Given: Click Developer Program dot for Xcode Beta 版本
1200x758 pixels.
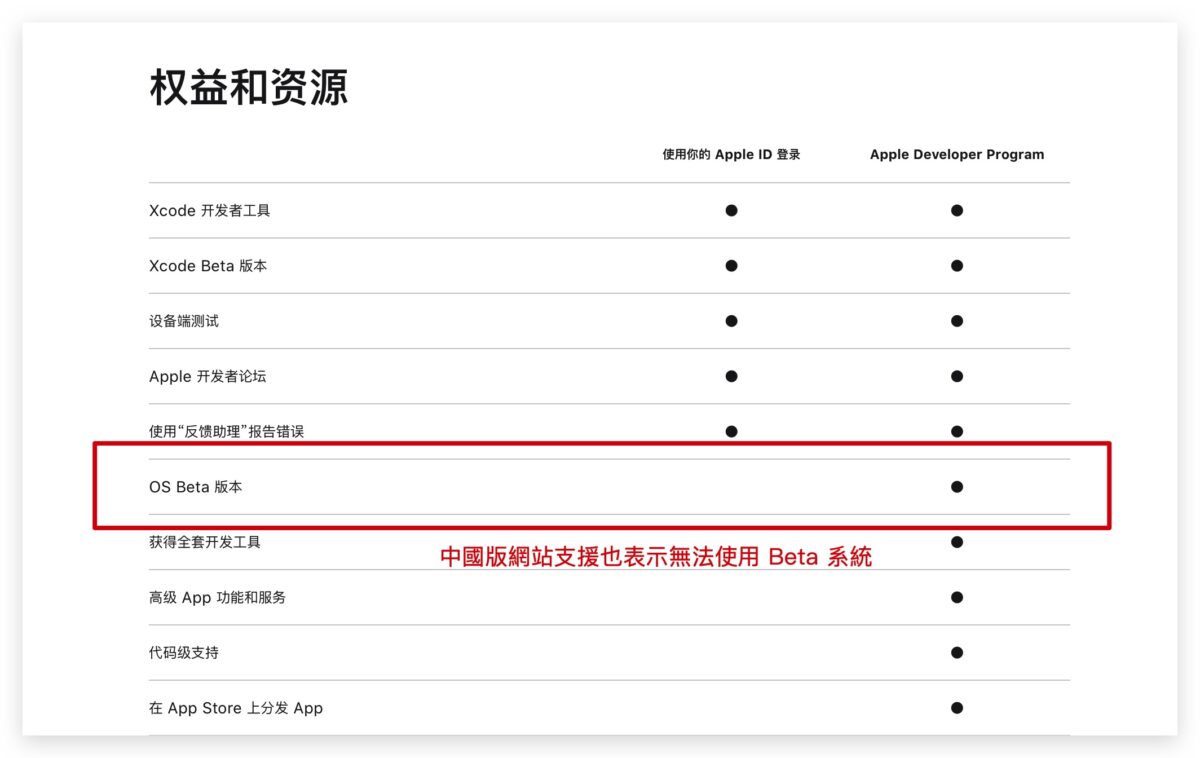Looking at the screenshot, I should coord(957,266).
